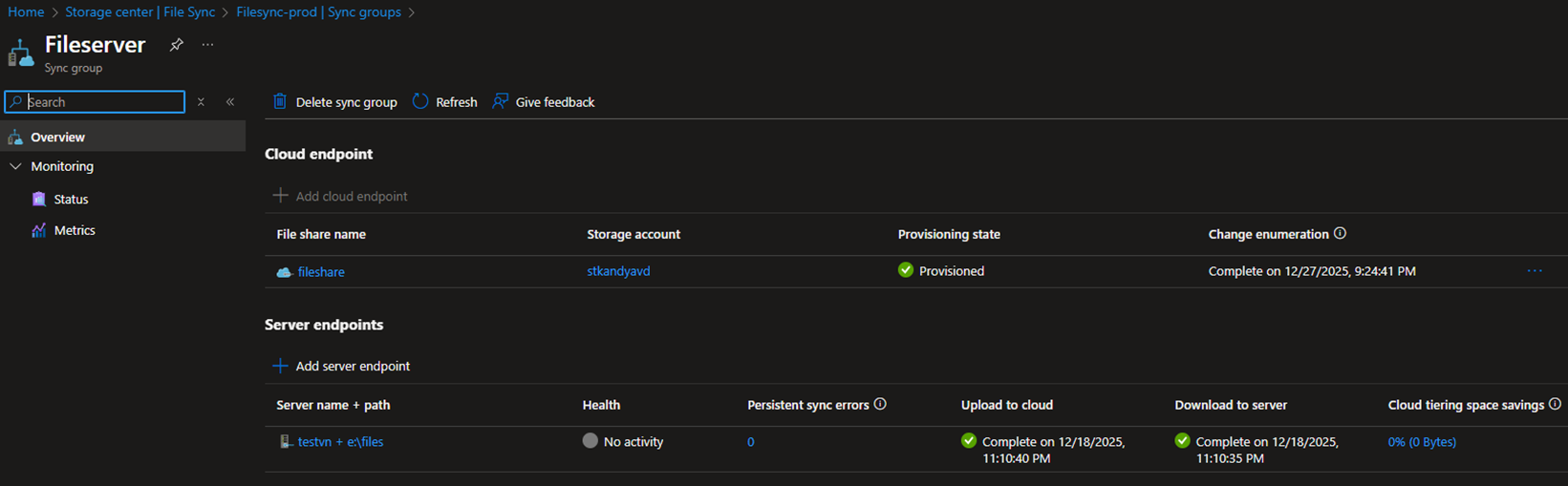Open the Status monitoring page
Viewport: 1568px width, 486px height.
point(71,200)
